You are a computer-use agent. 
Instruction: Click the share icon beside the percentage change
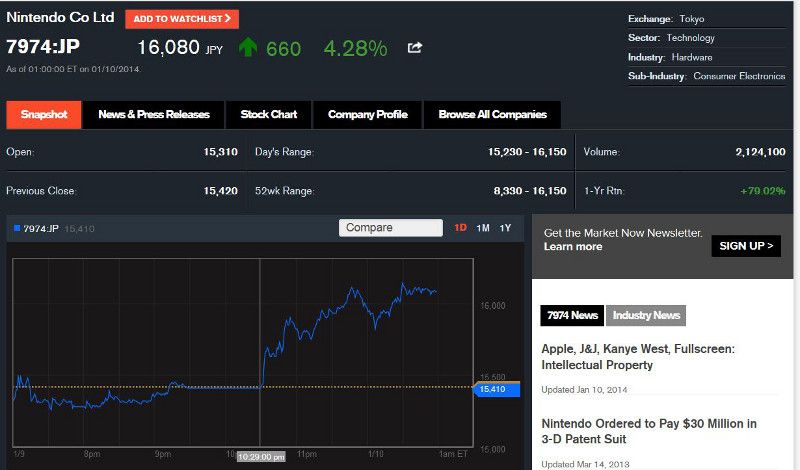click(415, 47)
